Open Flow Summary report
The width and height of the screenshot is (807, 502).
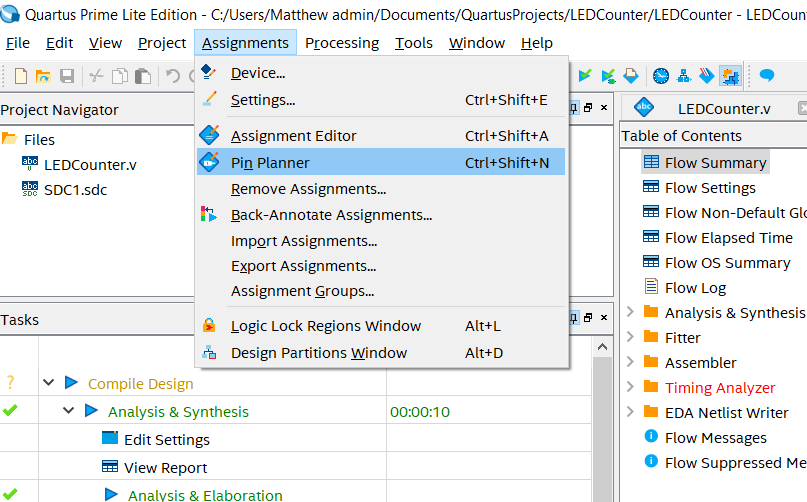(715, 163)
